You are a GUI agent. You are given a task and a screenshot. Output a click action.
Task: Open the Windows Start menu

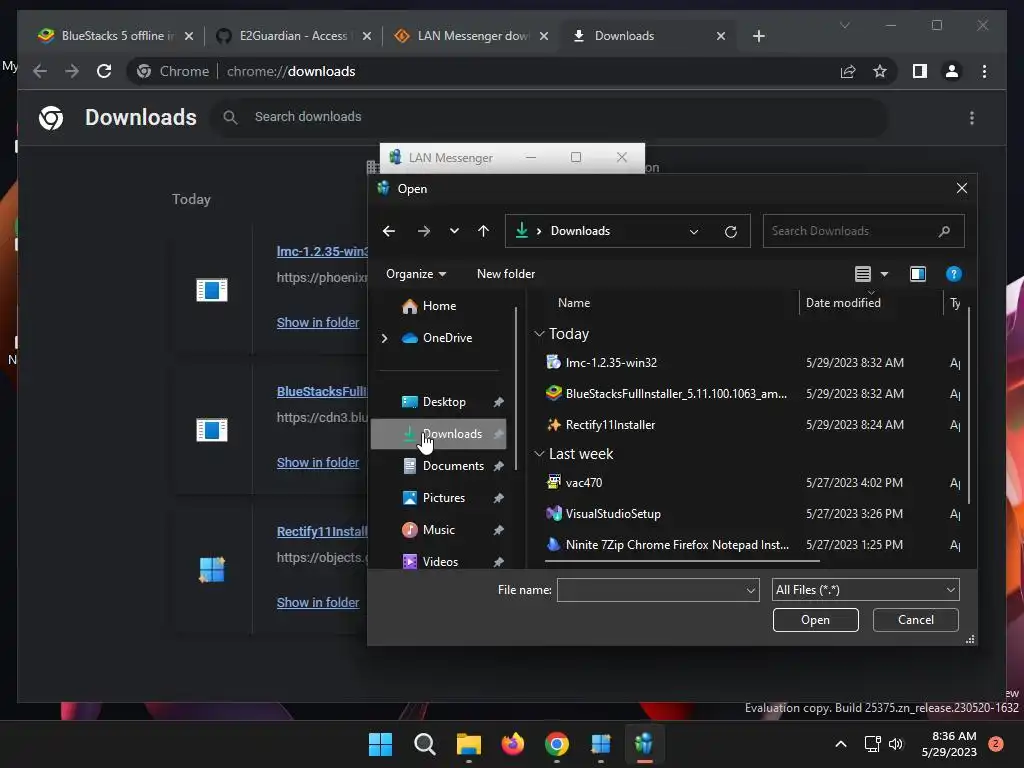380,744
